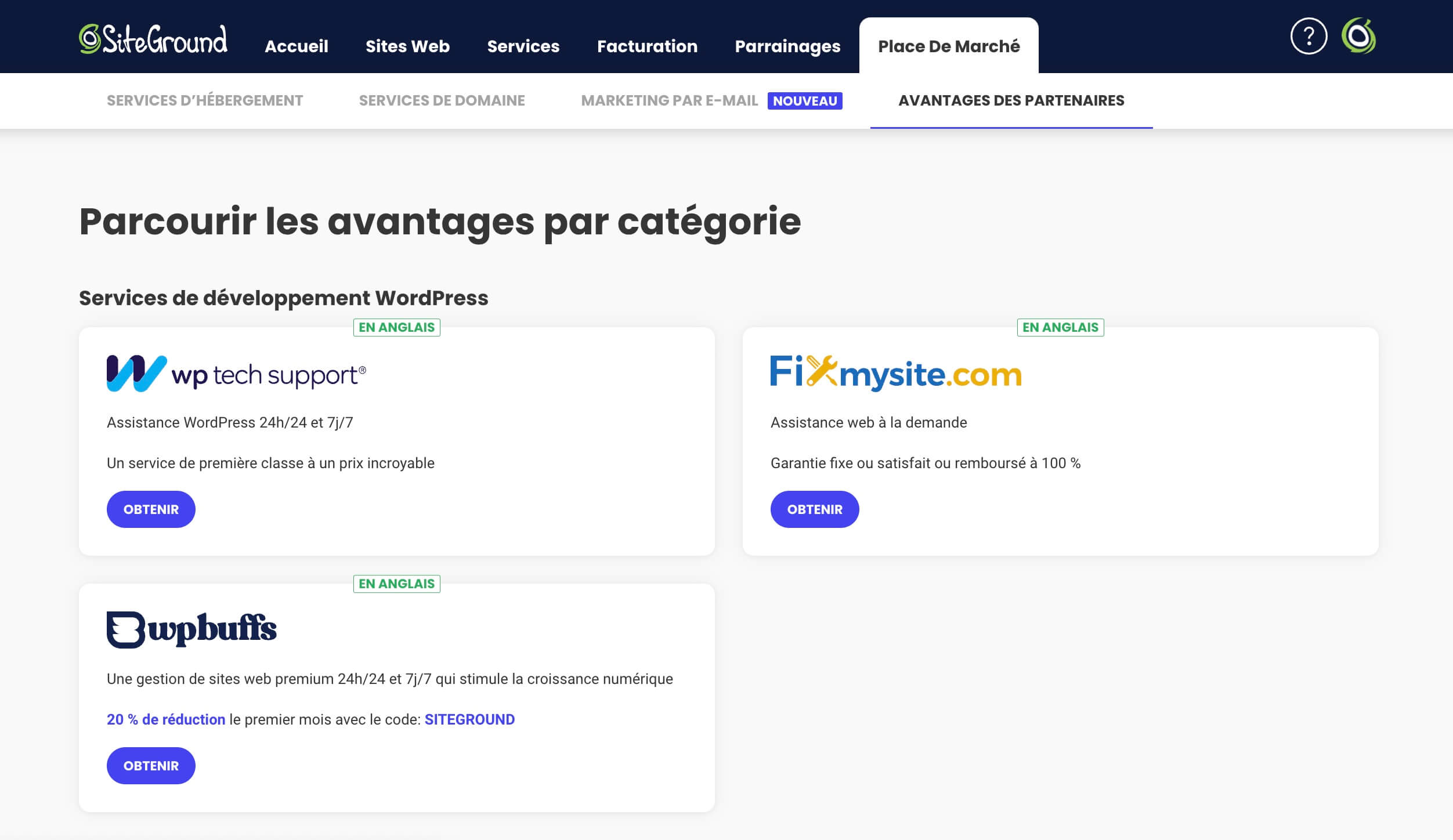Click OBTENIR for wpbuffs
The image size is (1453, 840).
click(151, 766)
